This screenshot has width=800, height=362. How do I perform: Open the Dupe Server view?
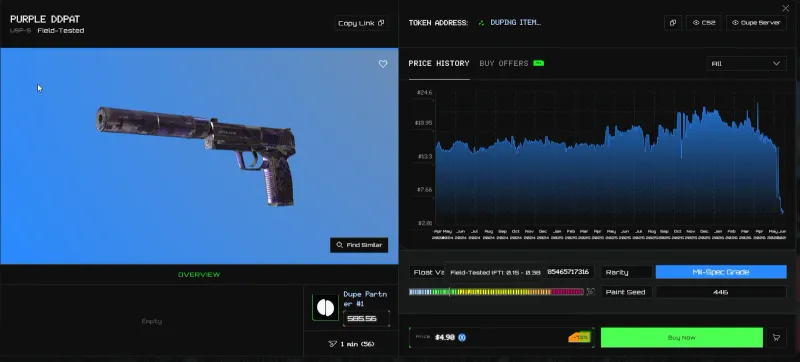pos(756,23)
